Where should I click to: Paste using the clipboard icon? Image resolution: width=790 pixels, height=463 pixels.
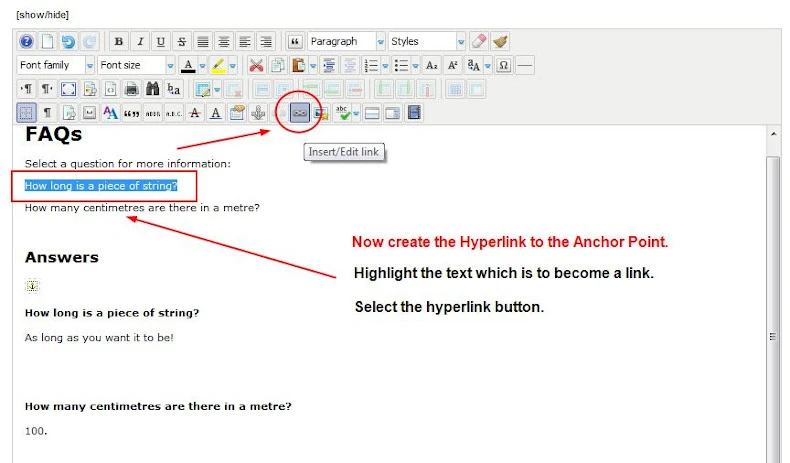tap(299, 65)
